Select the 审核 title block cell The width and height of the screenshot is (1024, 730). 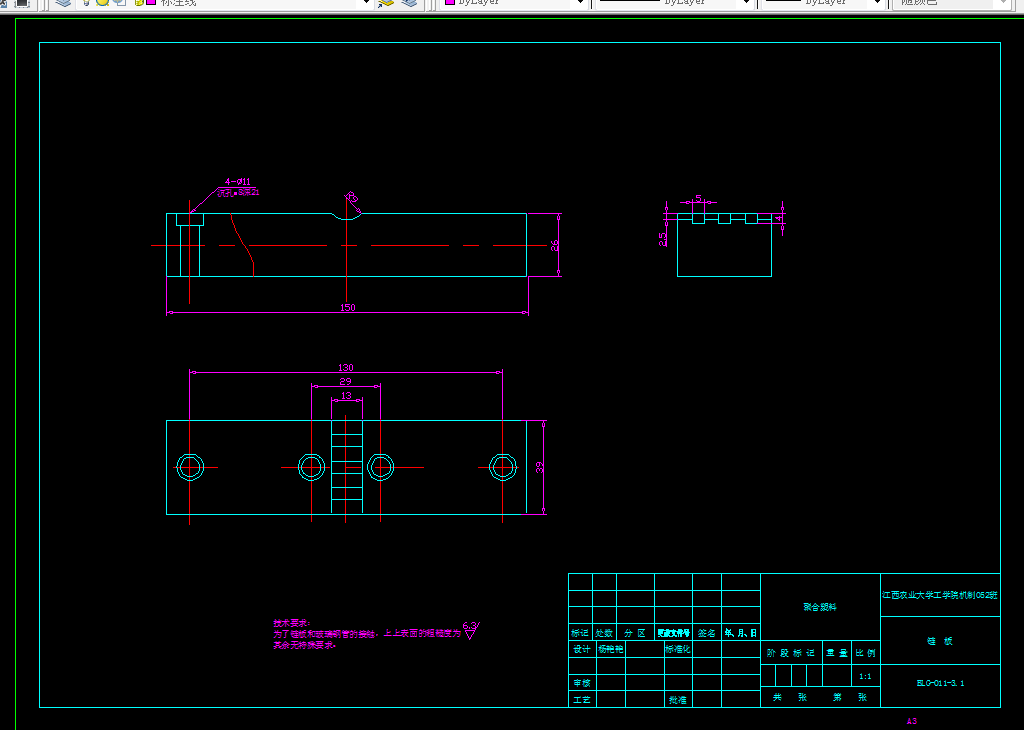[582, 683]
